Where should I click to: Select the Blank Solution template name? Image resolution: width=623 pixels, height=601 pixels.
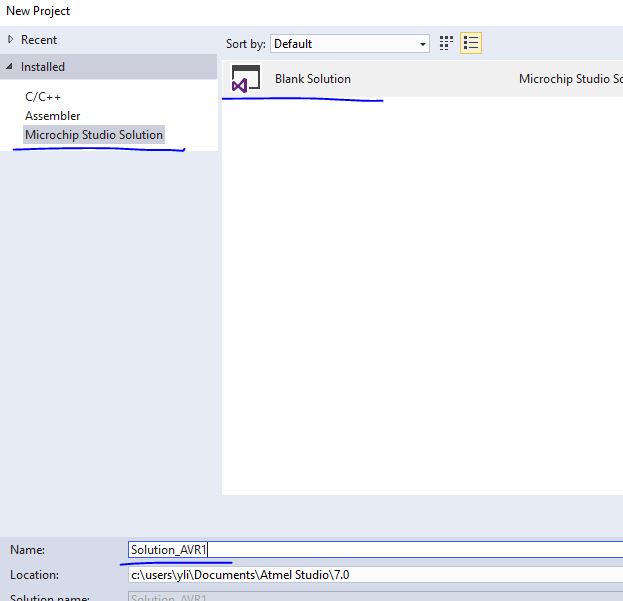click(313, 79)
